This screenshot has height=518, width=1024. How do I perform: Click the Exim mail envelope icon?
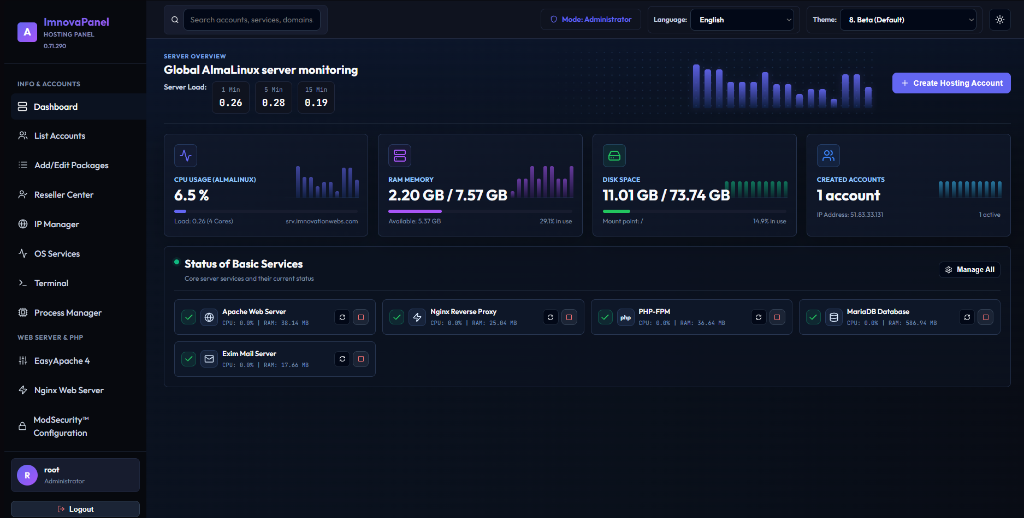pyautogui.click(x=209, y=359)
